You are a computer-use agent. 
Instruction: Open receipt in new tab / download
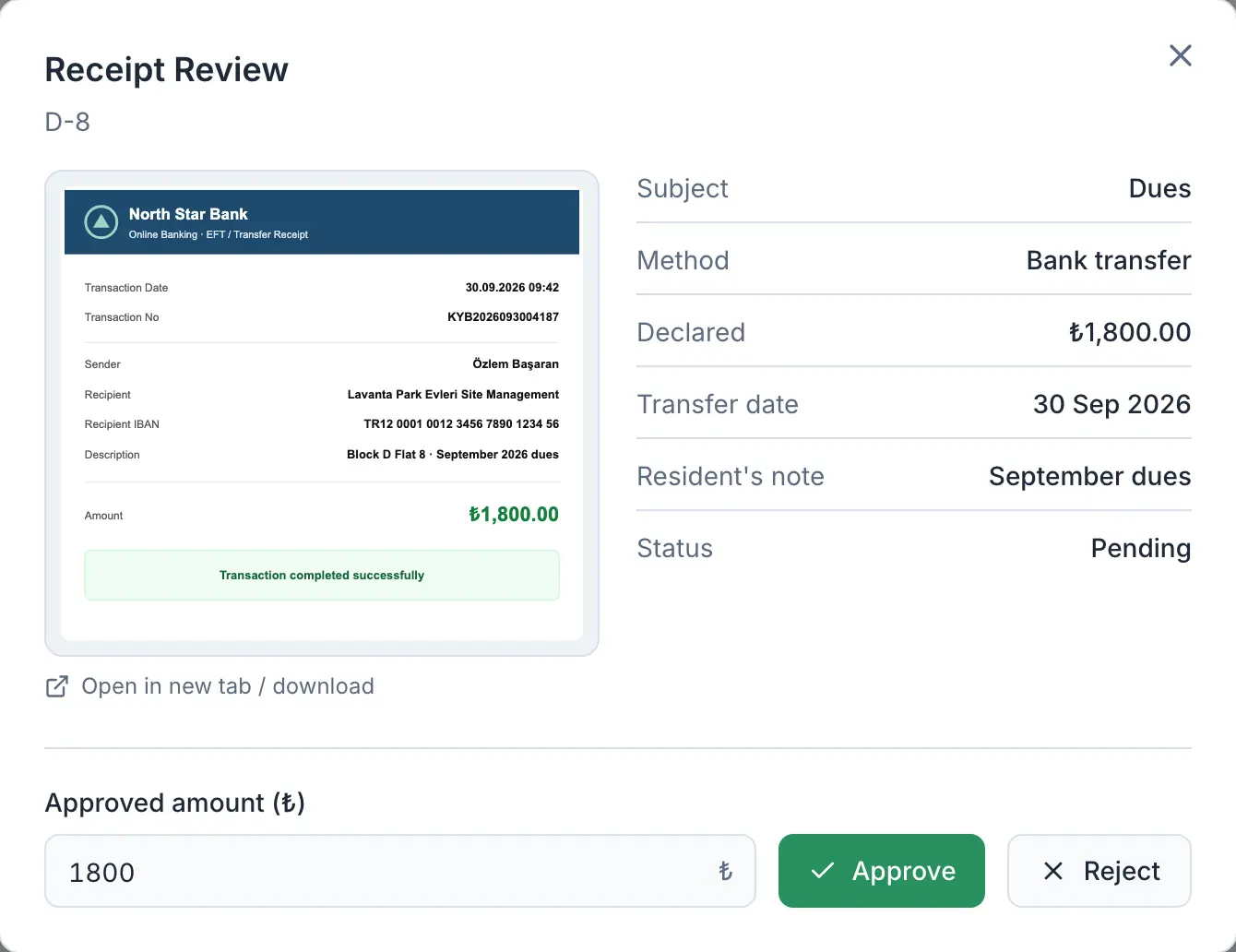pyautogui.click(x=210, y=686)
